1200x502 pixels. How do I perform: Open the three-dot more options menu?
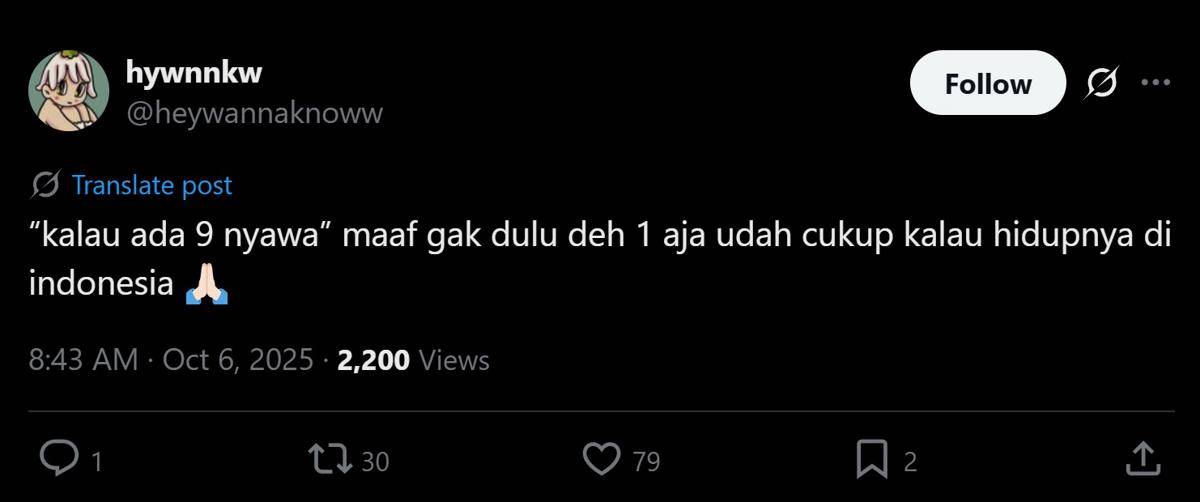[x=1155, y=82]
